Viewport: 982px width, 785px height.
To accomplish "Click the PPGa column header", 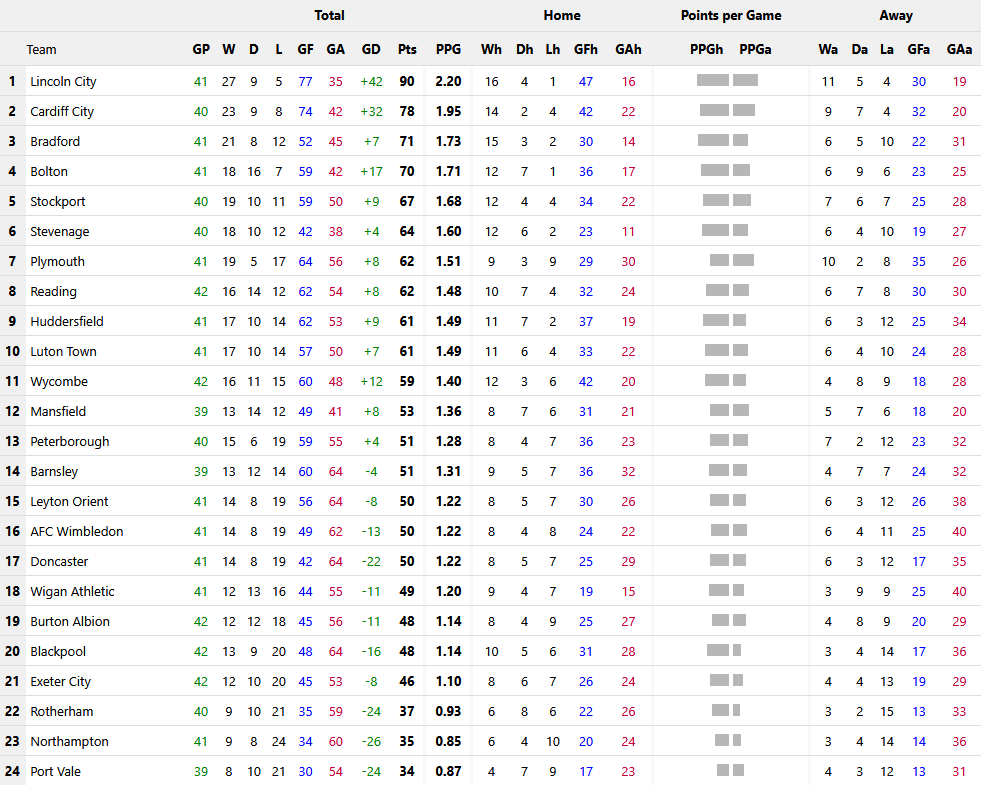I will pos(755,49).
